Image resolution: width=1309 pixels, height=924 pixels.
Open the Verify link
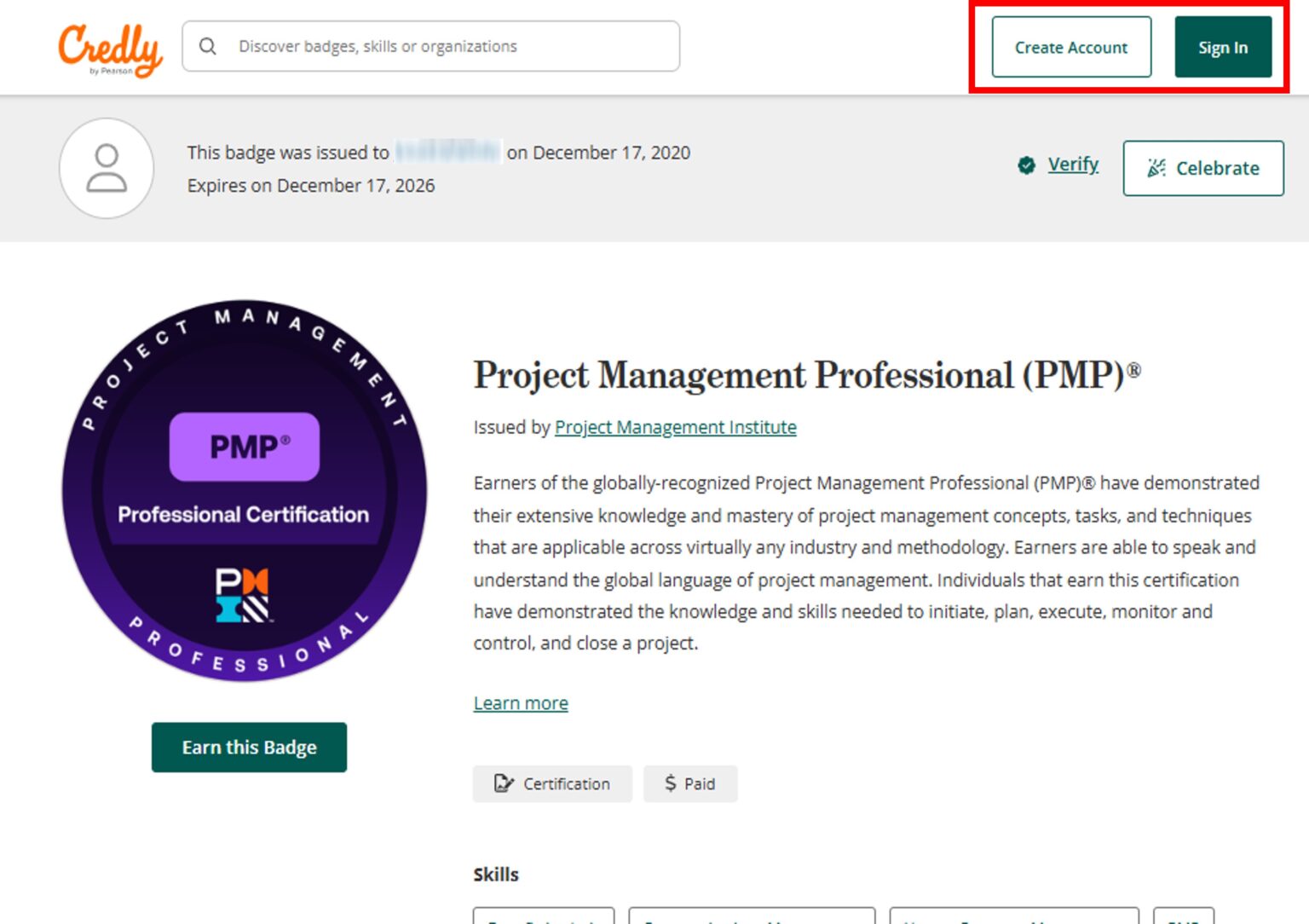[x=1072, y=164]
